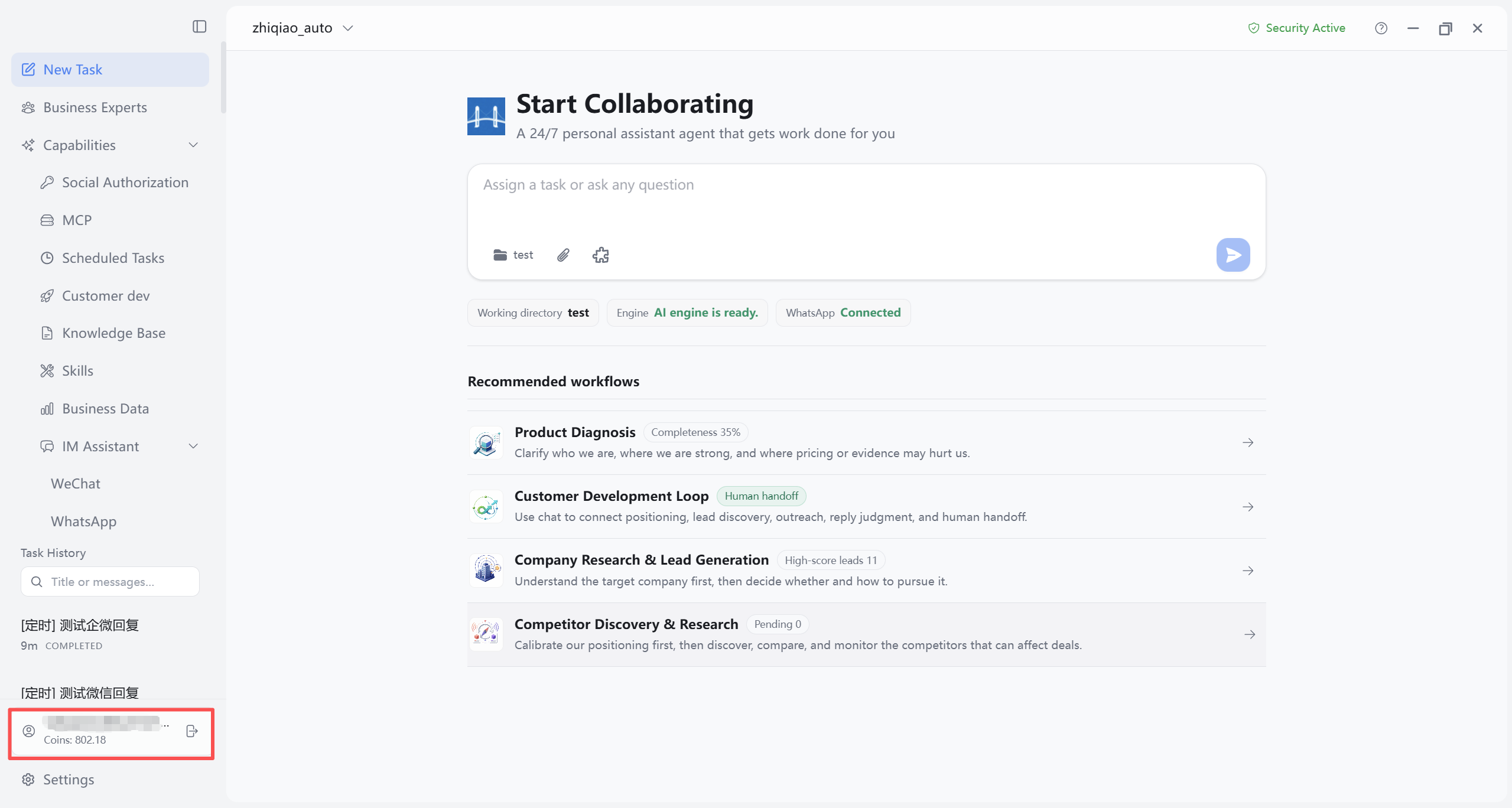Viewport: 1512px width, 808px height.
Task: Open Product Diagnosis workflow
Action: [866, 442]
